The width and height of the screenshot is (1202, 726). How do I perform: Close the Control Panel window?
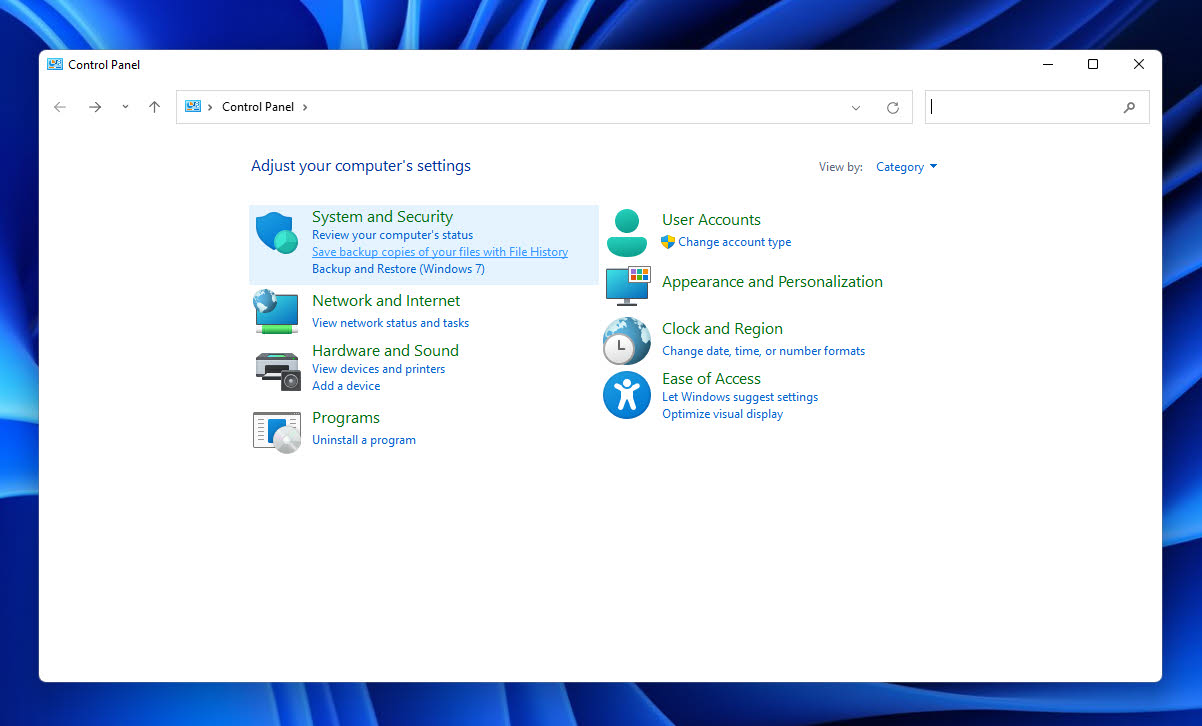1139,64
